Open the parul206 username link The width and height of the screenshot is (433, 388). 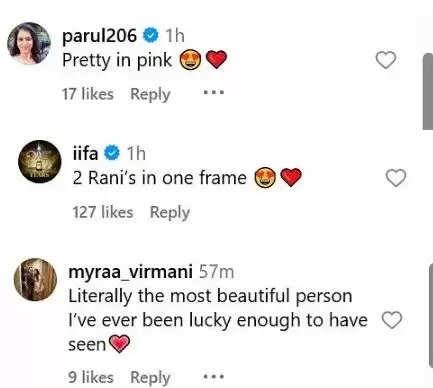coord(99,35)
